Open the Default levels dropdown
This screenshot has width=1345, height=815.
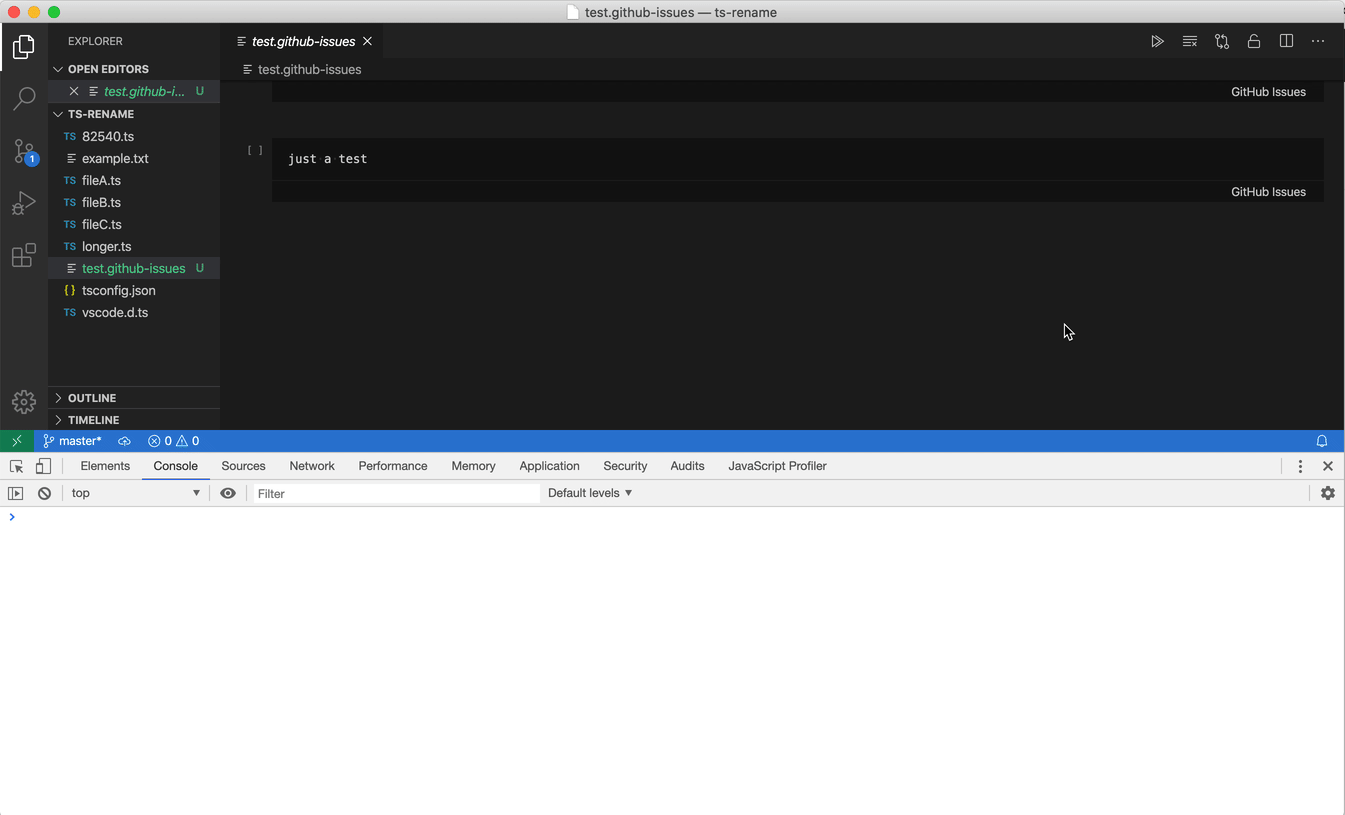[590, 493]
